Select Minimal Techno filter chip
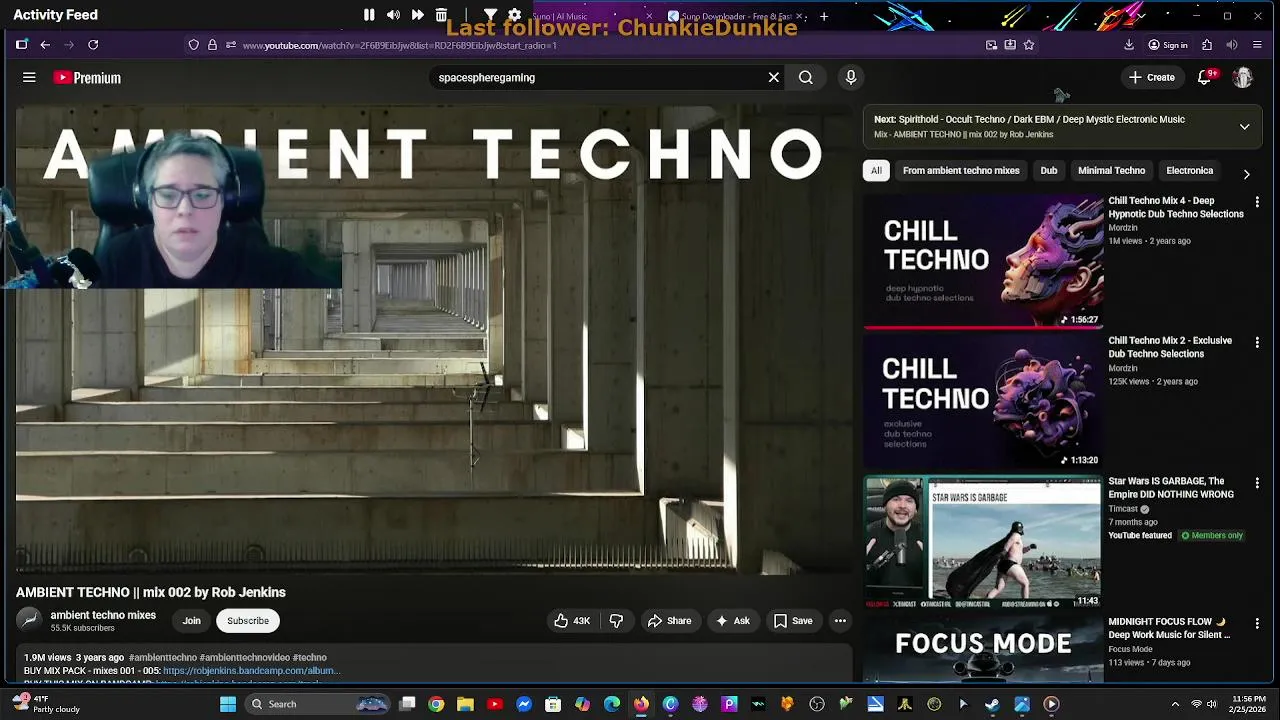The image size is (1280, 720). click(1111, 170)
